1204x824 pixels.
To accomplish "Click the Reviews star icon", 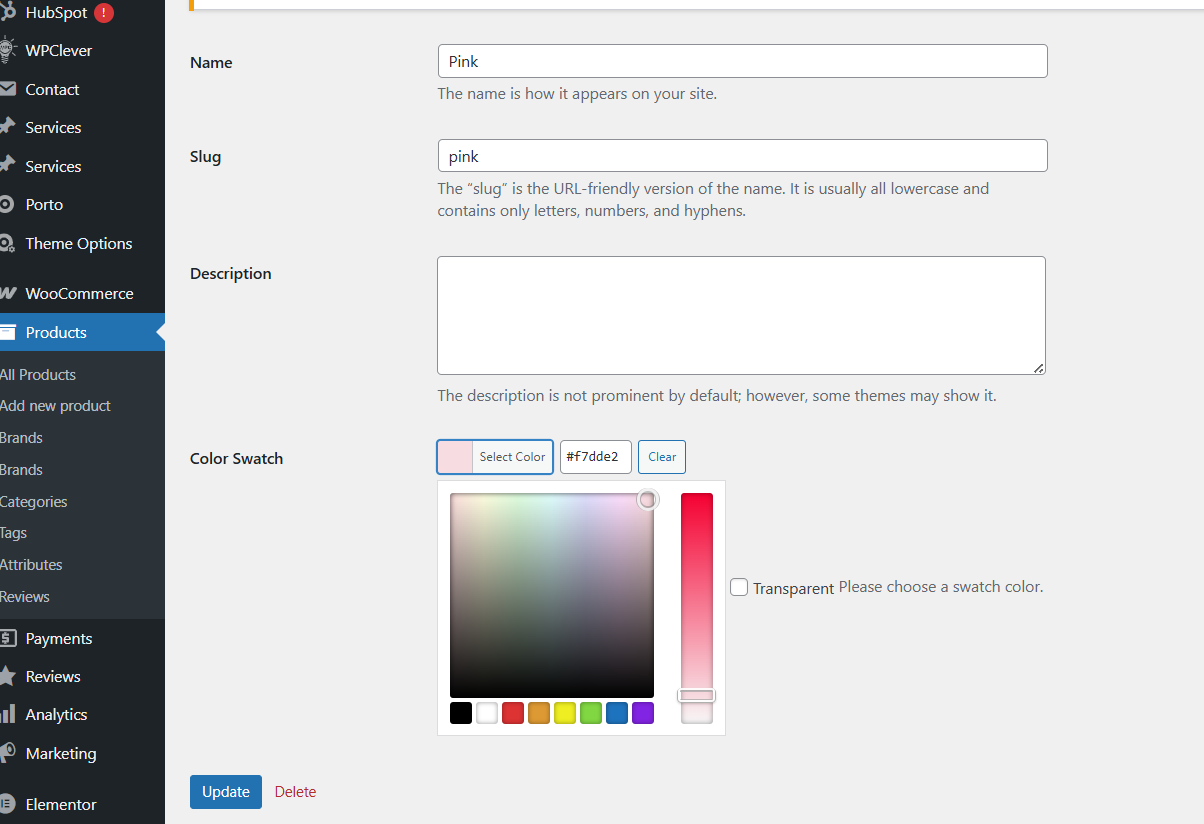I will [7, 676].
